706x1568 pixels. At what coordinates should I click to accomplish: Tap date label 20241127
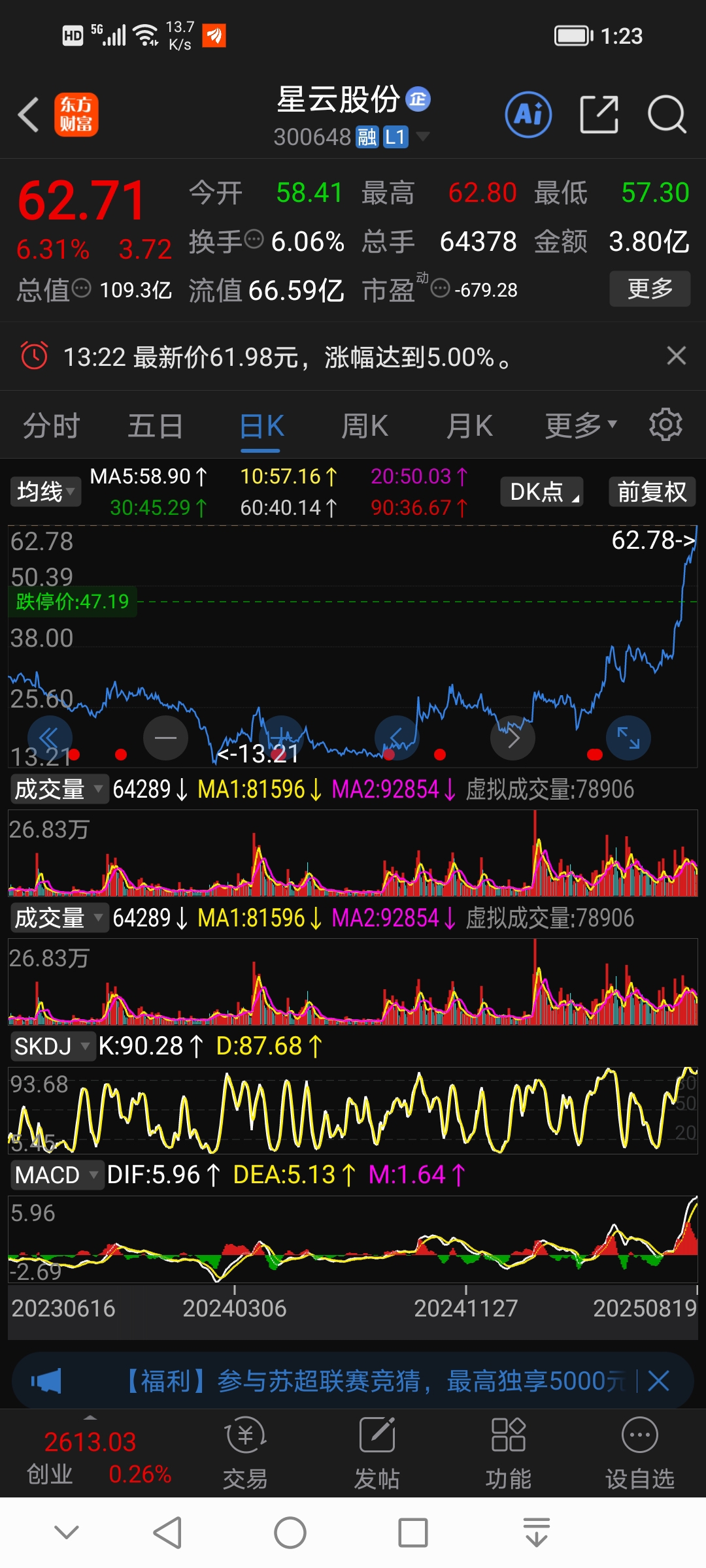(466, 1308)
